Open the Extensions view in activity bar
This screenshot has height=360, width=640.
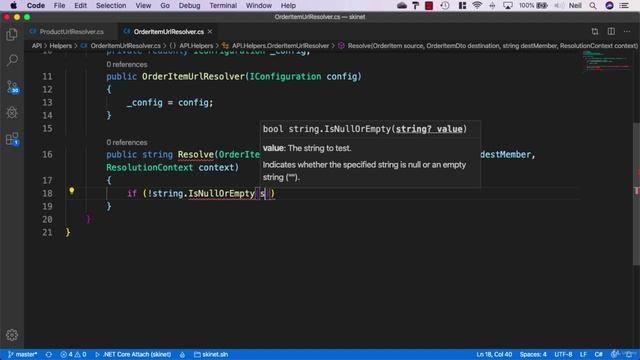click(x=12, y=139)
